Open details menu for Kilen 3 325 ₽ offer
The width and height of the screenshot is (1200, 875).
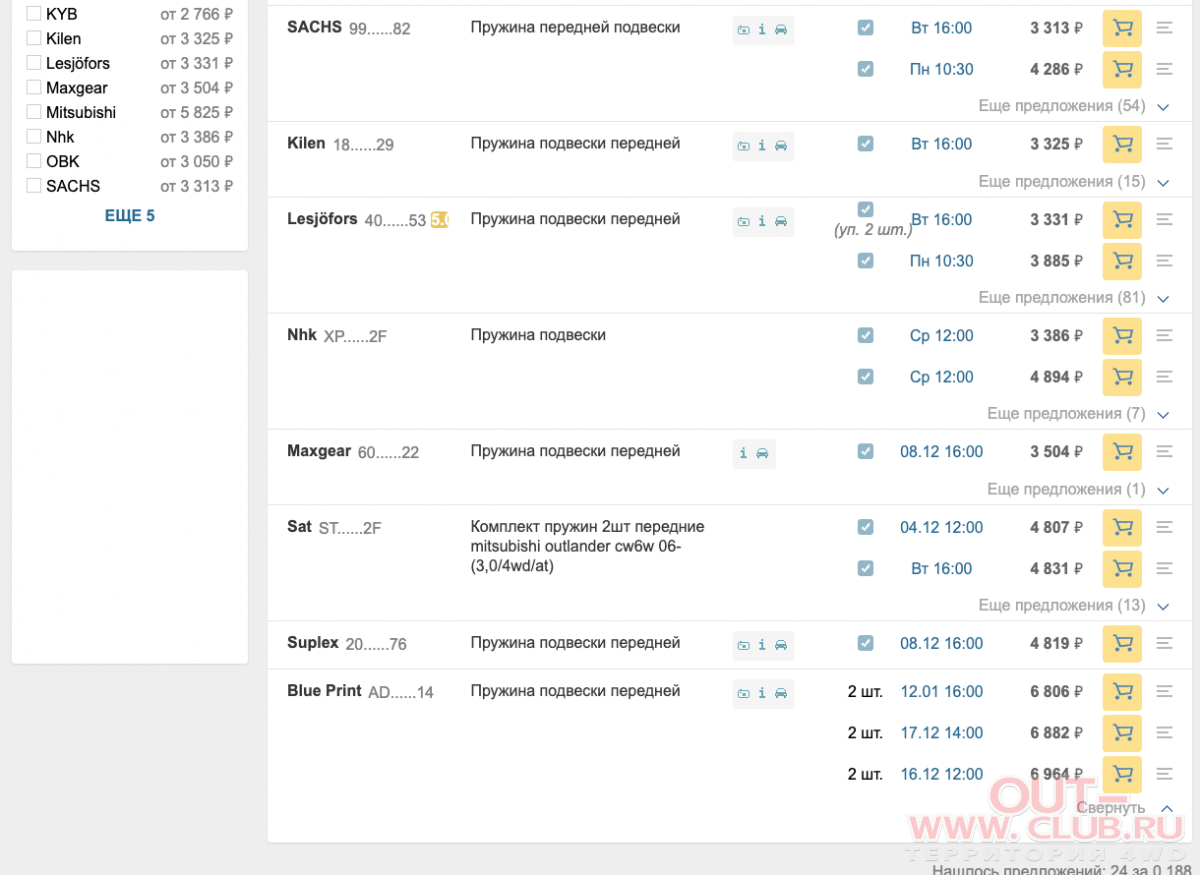point(1164,144)
